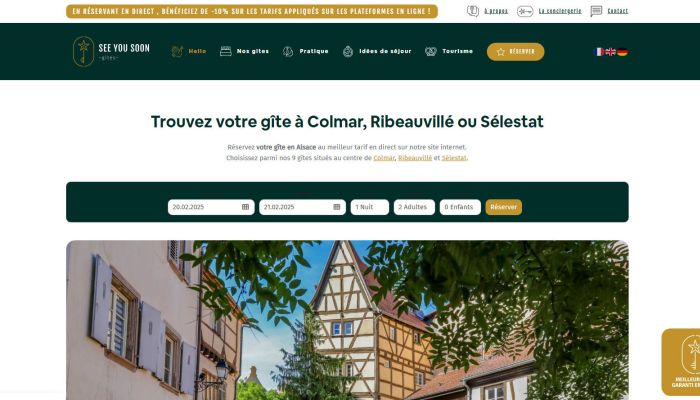
Task: Click the Meilleur tarif garanti badge
Action: 681,362
